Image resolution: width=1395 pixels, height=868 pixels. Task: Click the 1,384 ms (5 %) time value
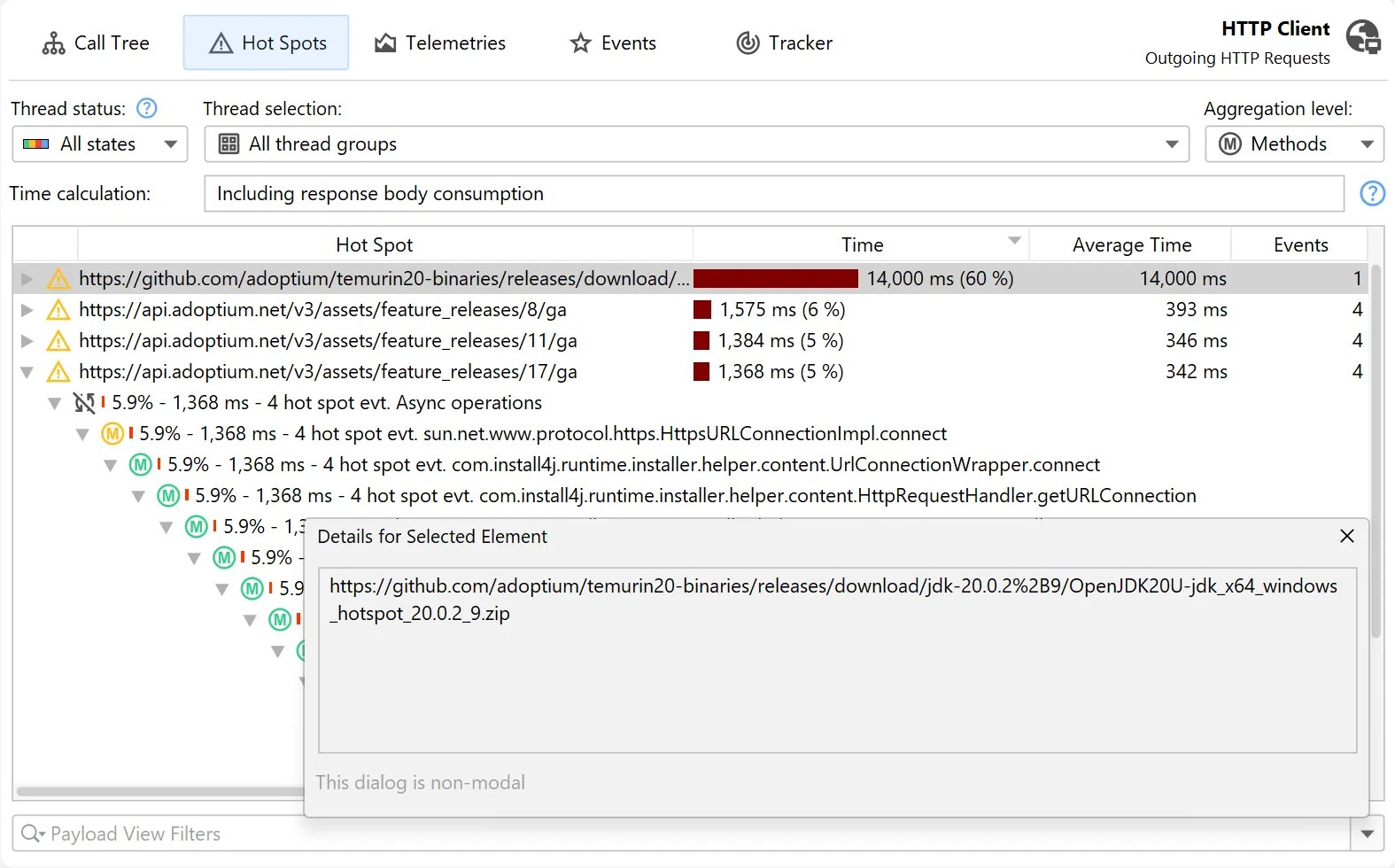(780, 341)
